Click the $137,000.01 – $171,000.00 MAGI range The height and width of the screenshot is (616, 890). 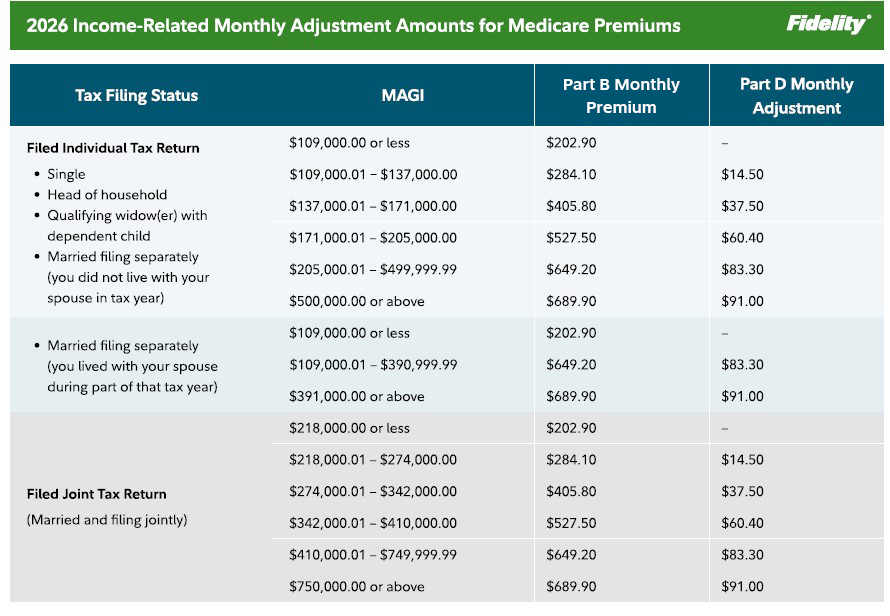click(373, 206)
